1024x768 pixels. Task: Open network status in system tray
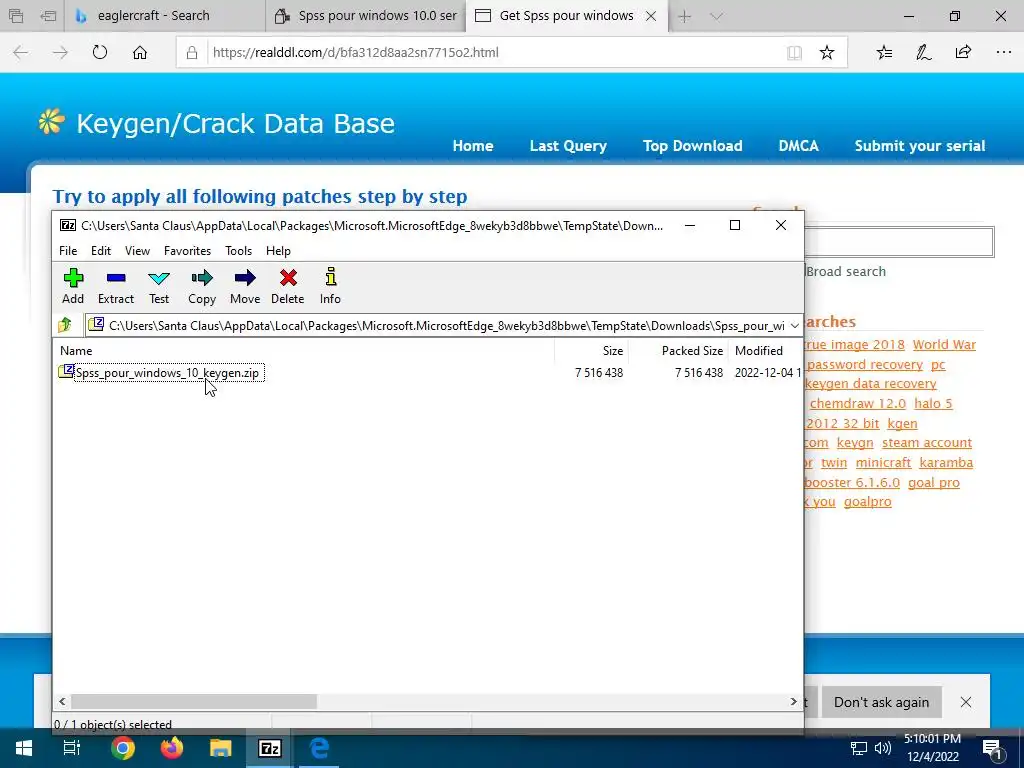coord(859,748)
